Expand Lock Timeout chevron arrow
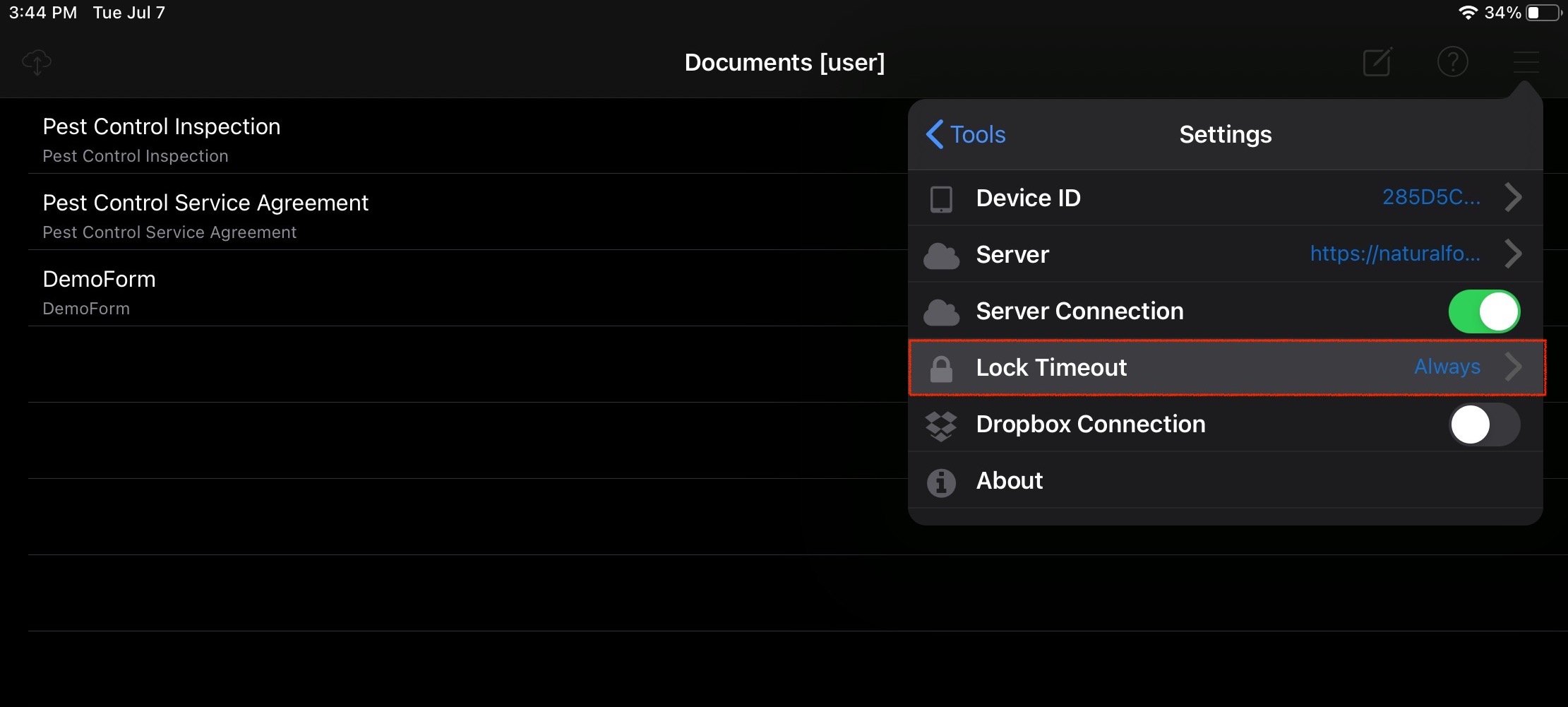 (x=1513, y=367)
